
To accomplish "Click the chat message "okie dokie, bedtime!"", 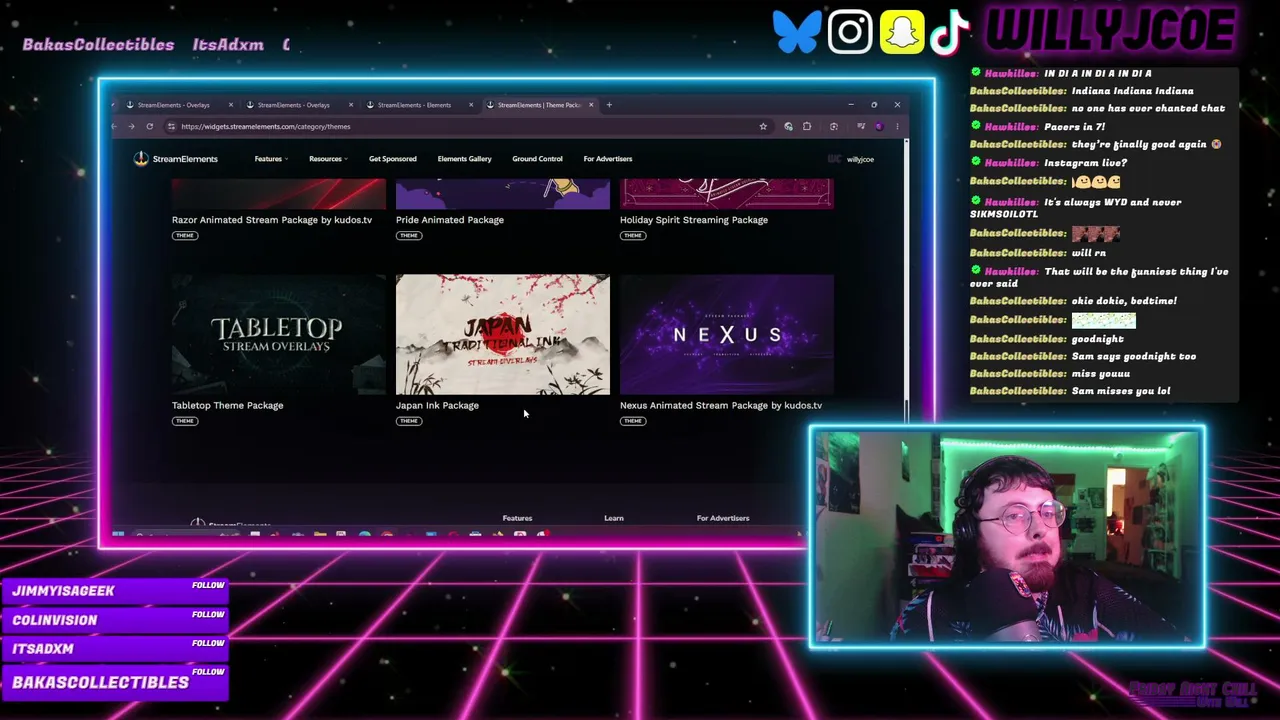I will (x=1124, y=301).
